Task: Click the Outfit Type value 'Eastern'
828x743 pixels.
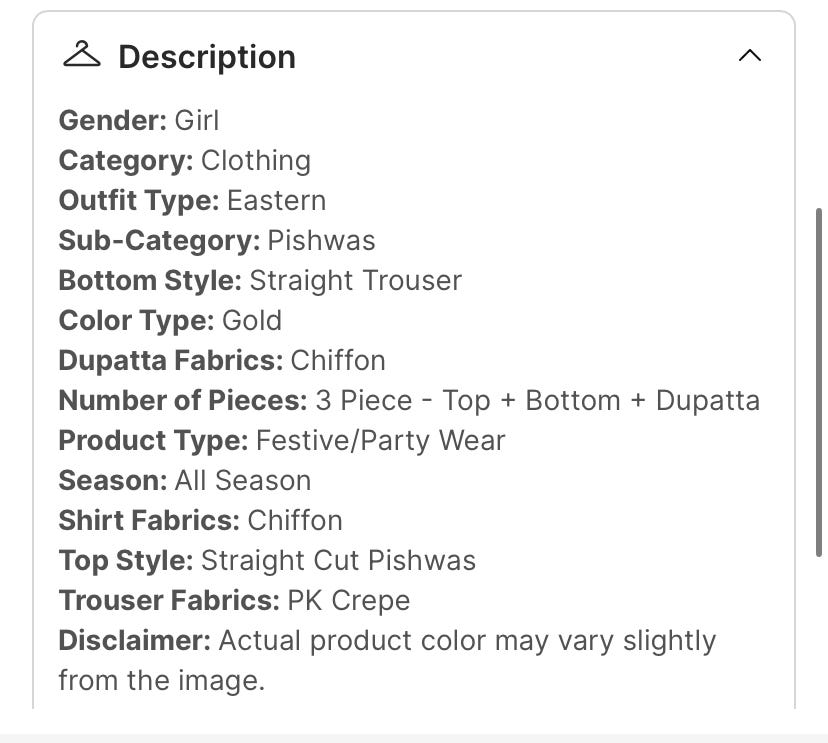Action: point(276,201)
